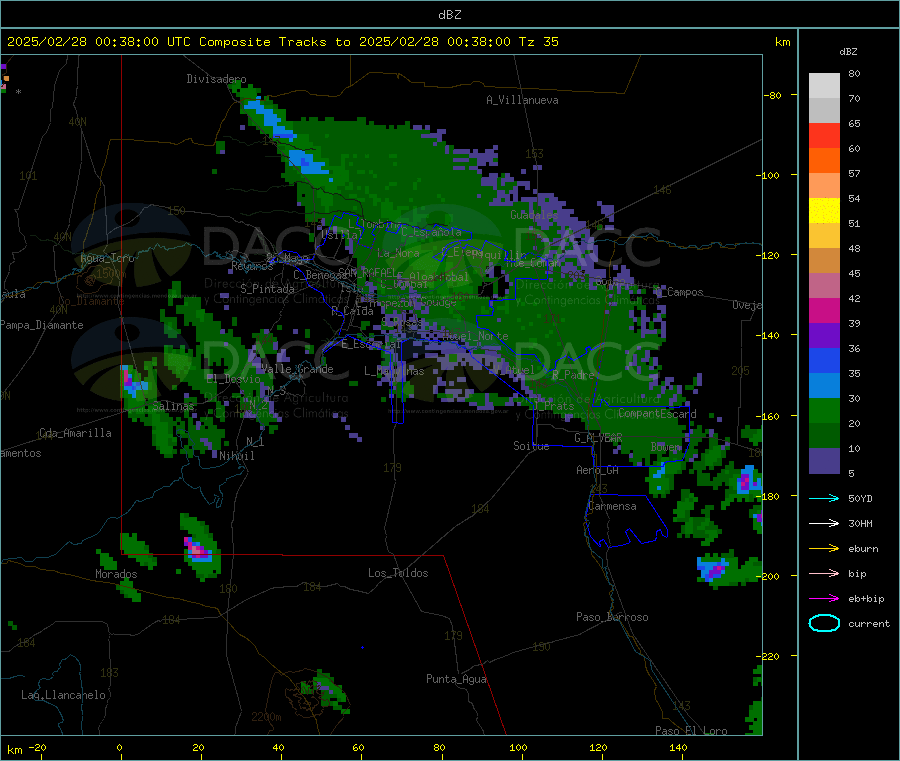Click the 'Tz 35' text in the header
The height and width of the screenshot is (761, 900).
[x=538, y=42]
